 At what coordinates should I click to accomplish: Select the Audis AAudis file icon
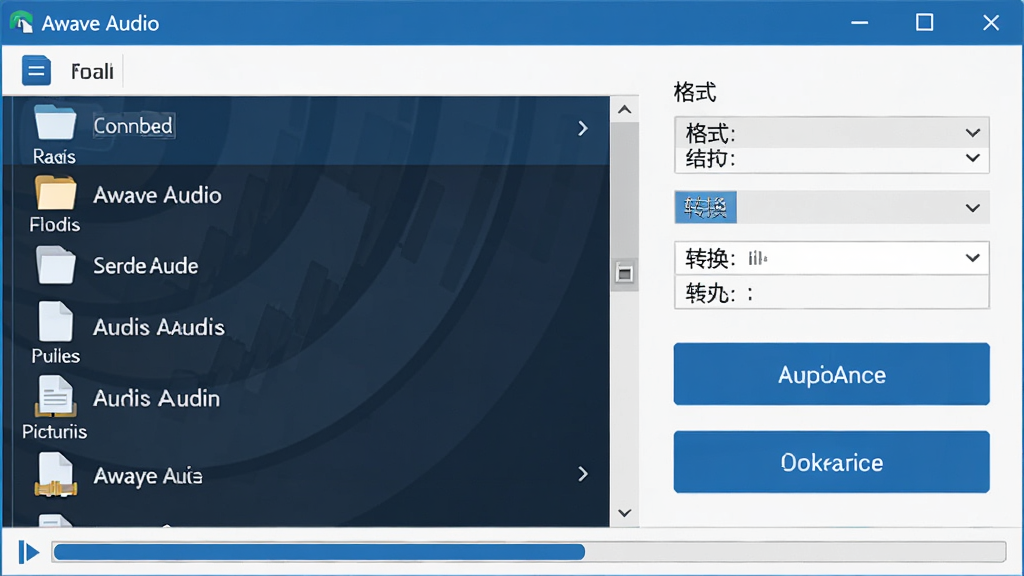tap(55, 321)
